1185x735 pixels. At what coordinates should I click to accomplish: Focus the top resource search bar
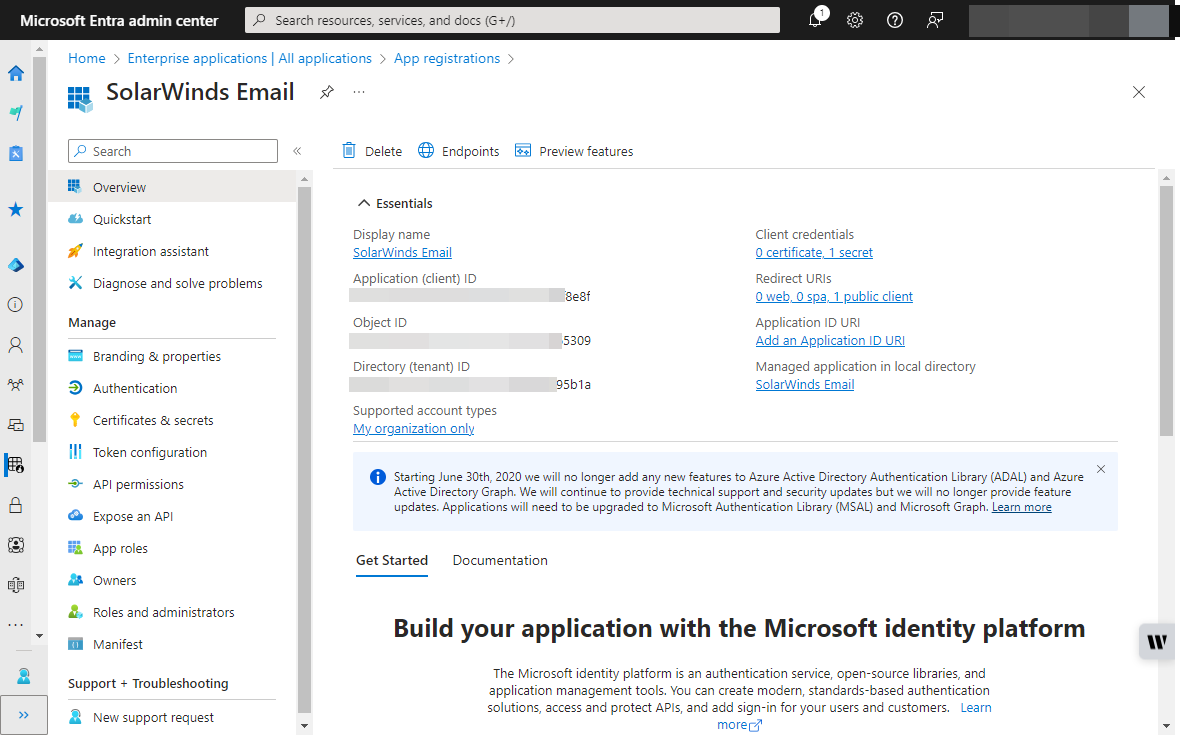click(512, 20)
